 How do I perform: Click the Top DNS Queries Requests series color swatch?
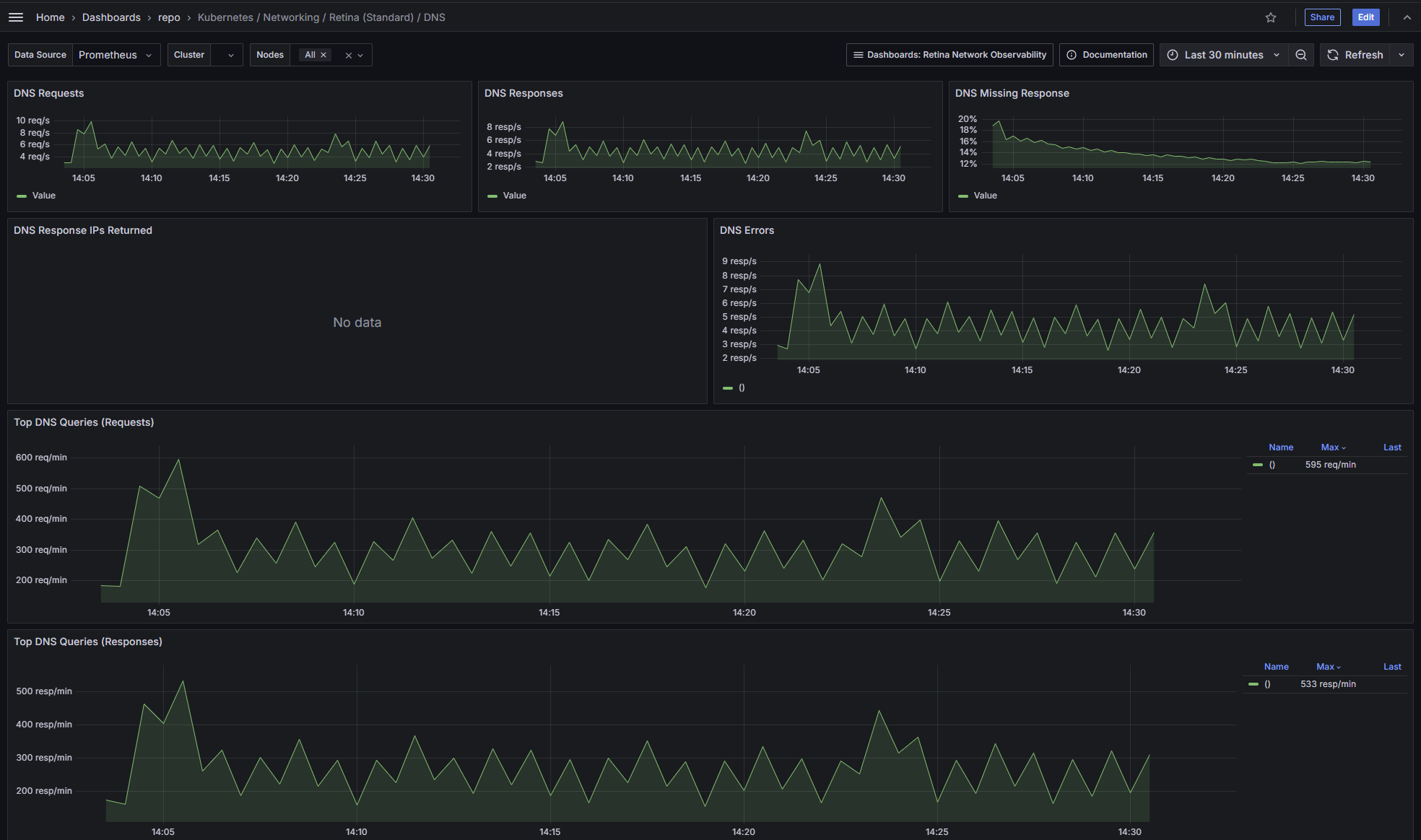click(1257, 465)
